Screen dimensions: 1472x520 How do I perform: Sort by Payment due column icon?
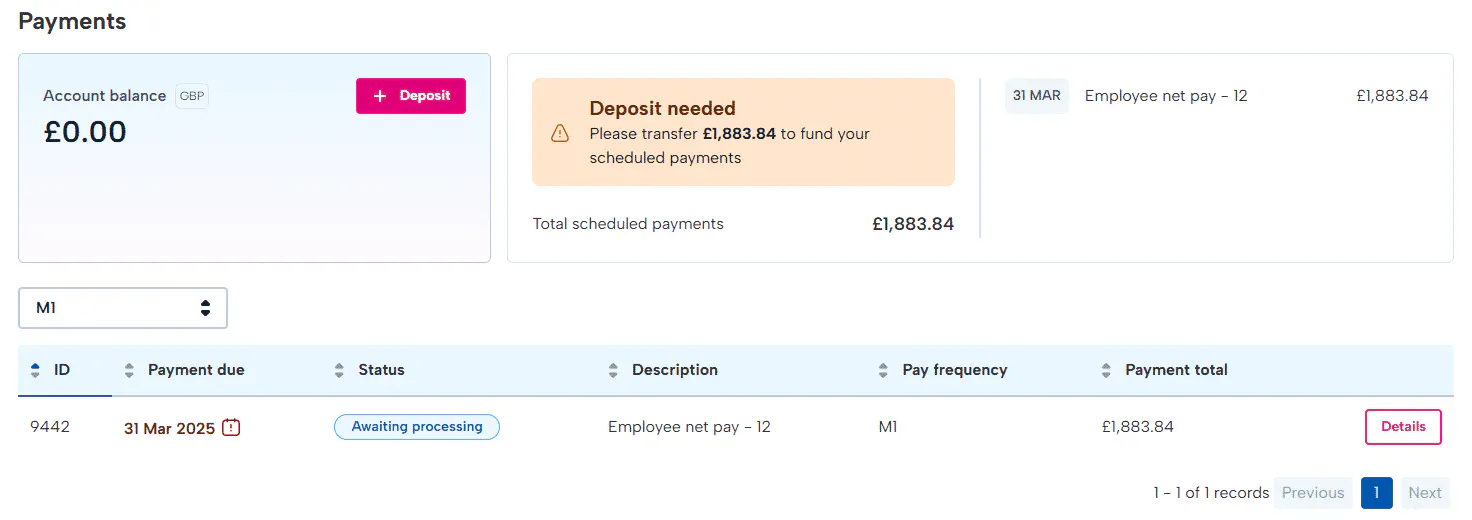[129, 370]
